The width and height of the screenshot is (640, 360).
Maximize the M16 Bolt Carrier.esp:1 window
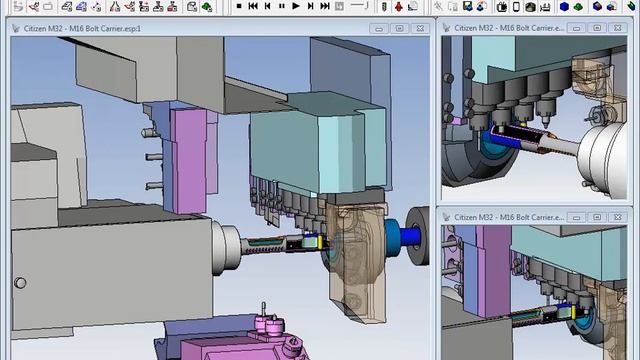coord(400,28)
